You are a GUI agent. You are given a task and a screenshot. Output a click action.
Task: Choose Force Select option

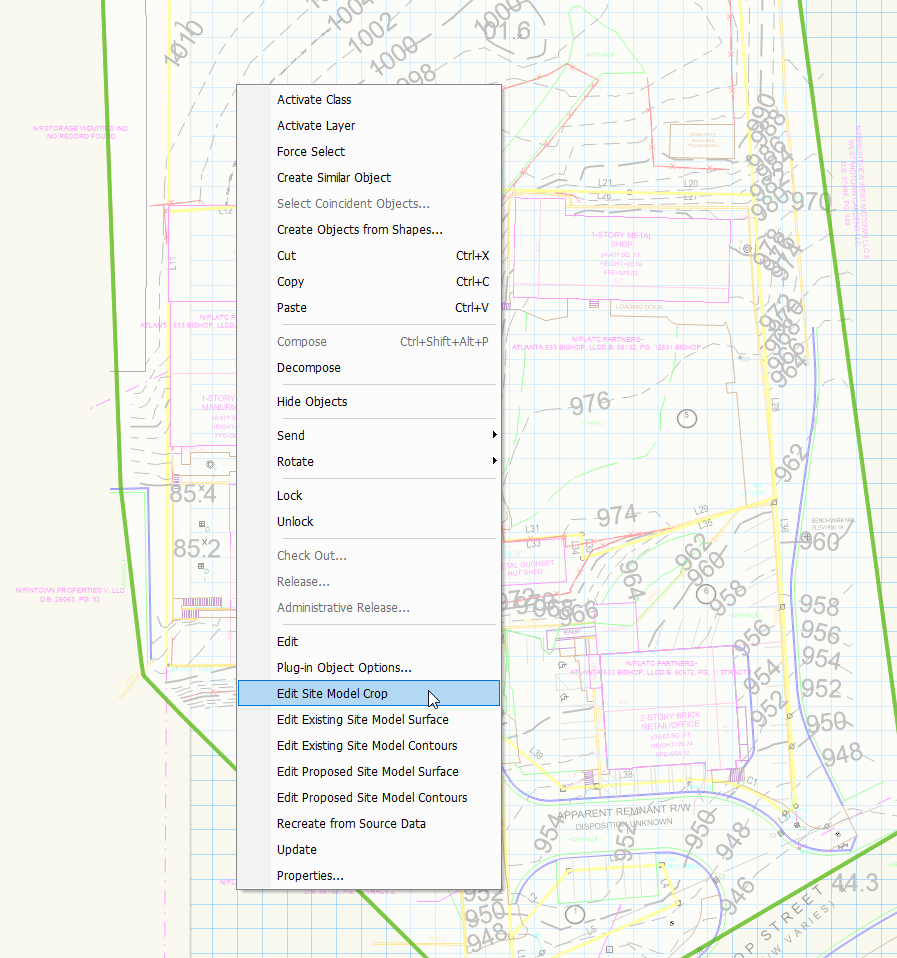coord(311,152)
